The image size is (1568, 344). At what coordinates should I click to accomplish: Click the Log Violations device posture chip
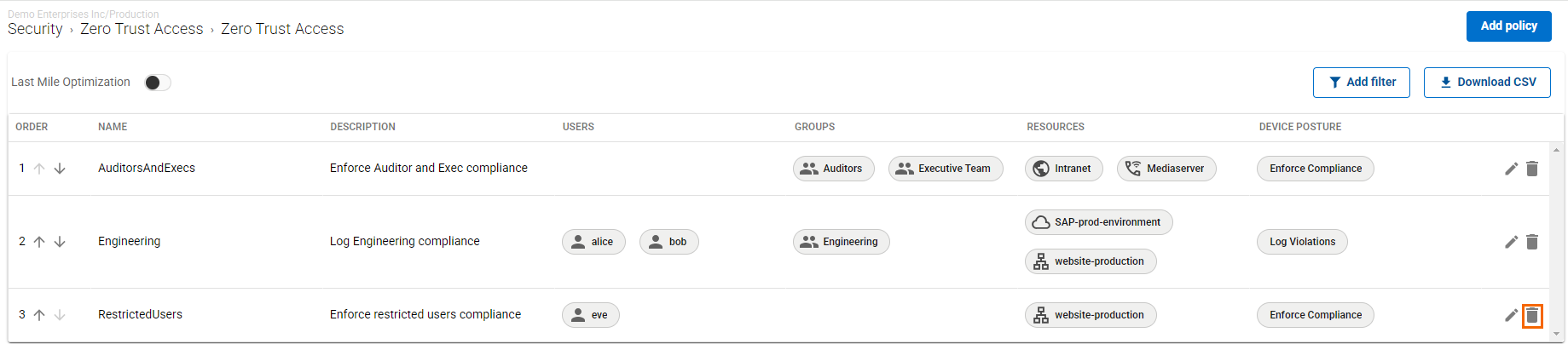coord(1302,242)
